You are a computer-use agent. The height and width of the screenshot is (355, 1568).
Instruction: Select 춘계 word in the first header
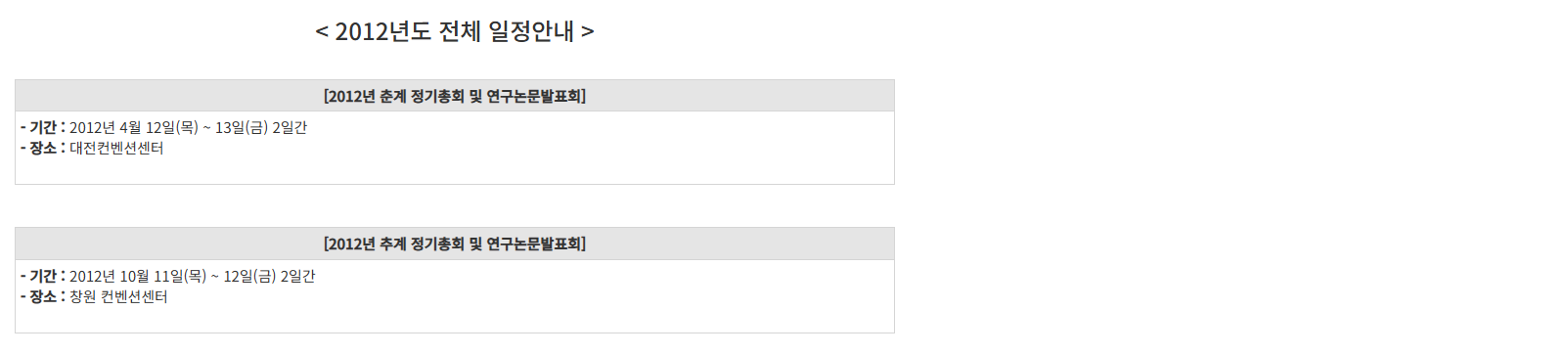(393, 96)
